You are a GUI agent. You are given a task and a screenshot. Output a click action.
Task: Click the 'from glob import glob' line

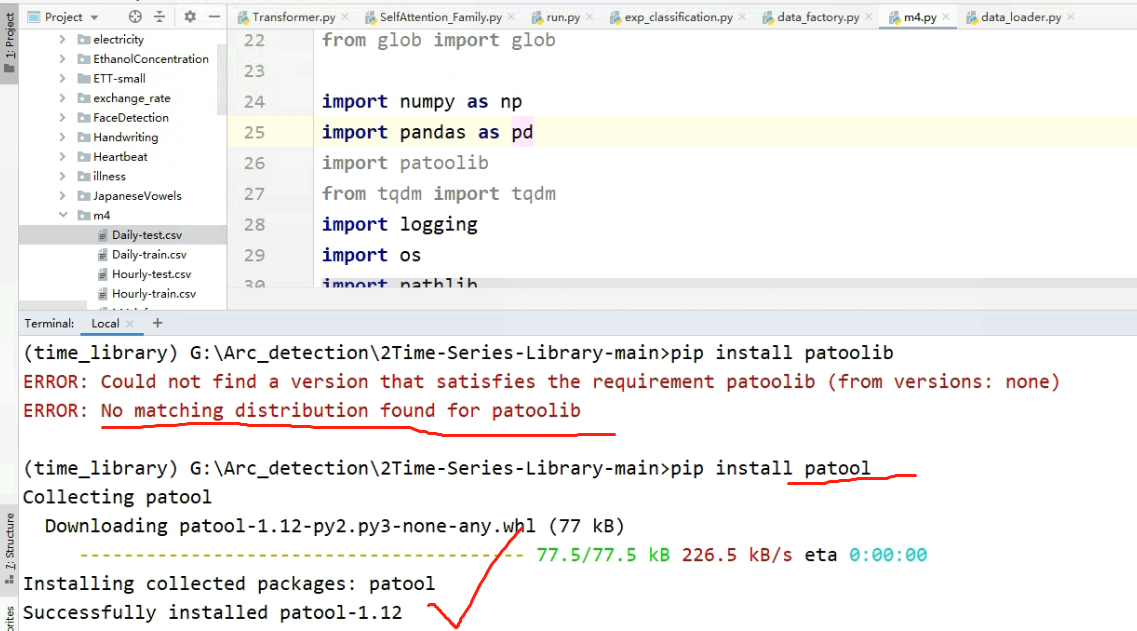(x=439, y=40)
